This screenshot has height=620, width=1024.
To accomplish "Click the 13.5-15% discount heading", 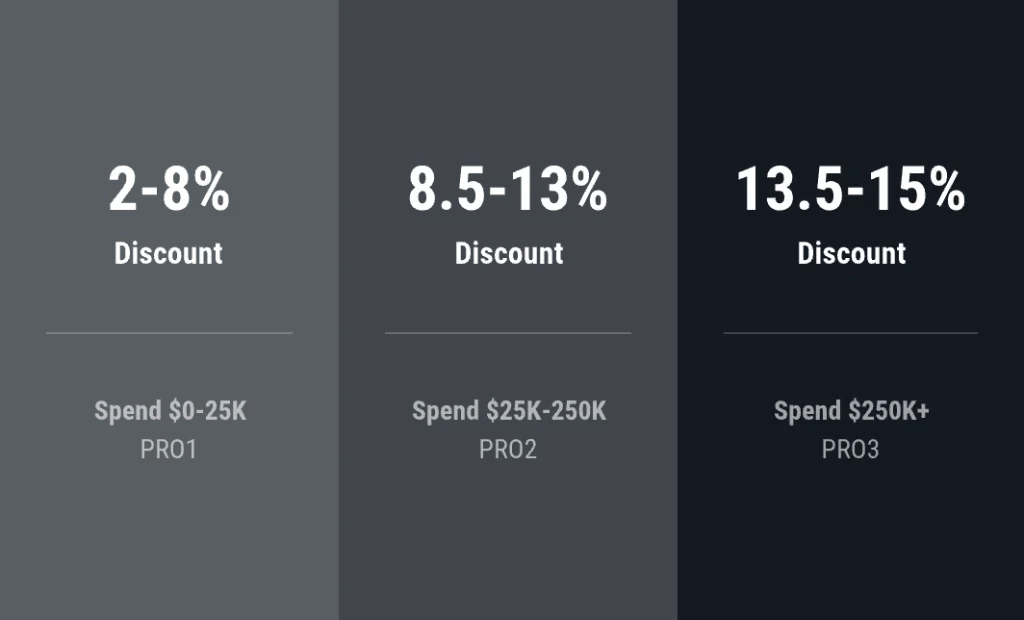I will point(850,190).
